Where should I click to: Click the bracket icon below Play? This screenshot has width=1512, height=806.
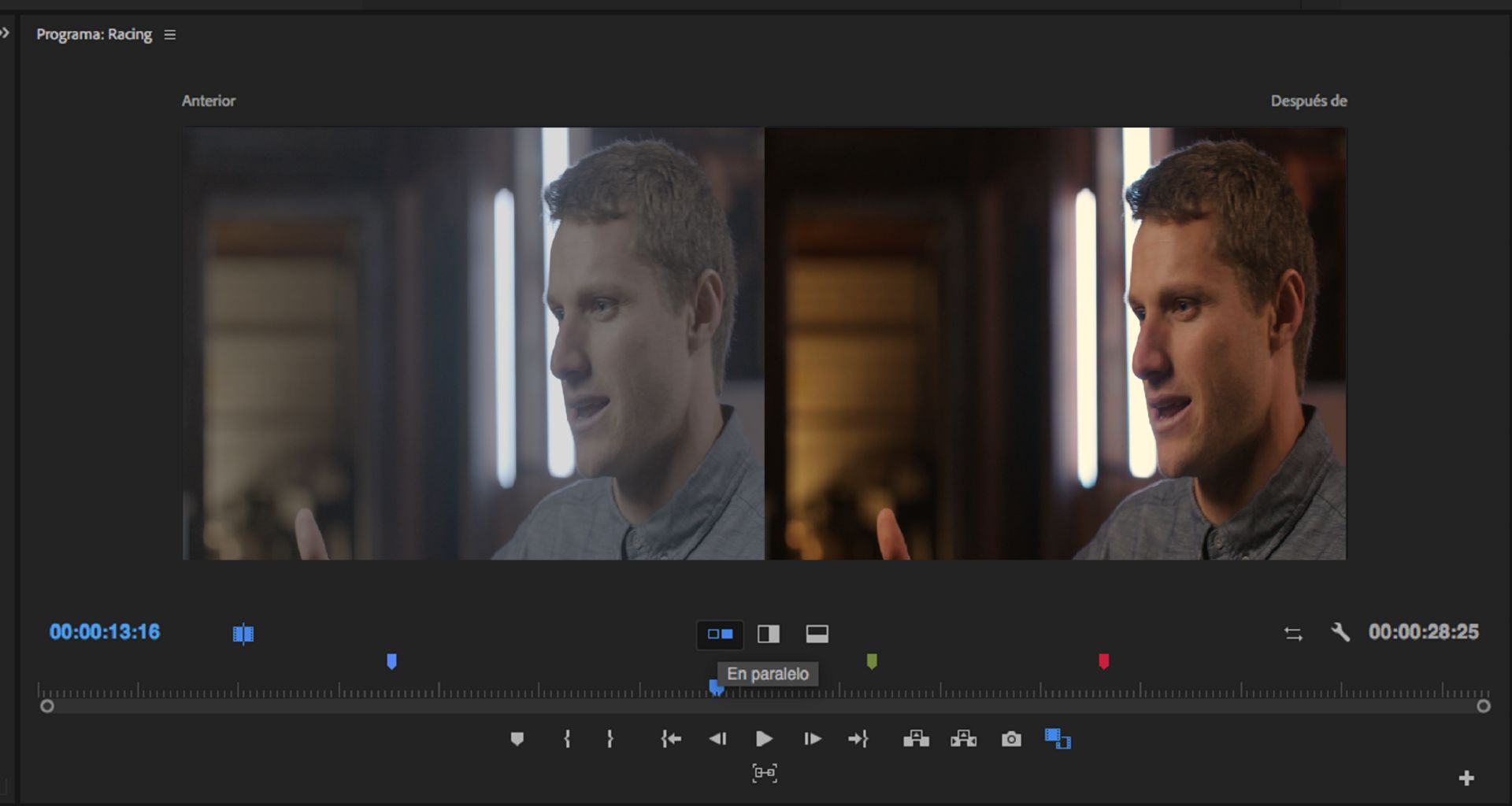pos(765,773)
